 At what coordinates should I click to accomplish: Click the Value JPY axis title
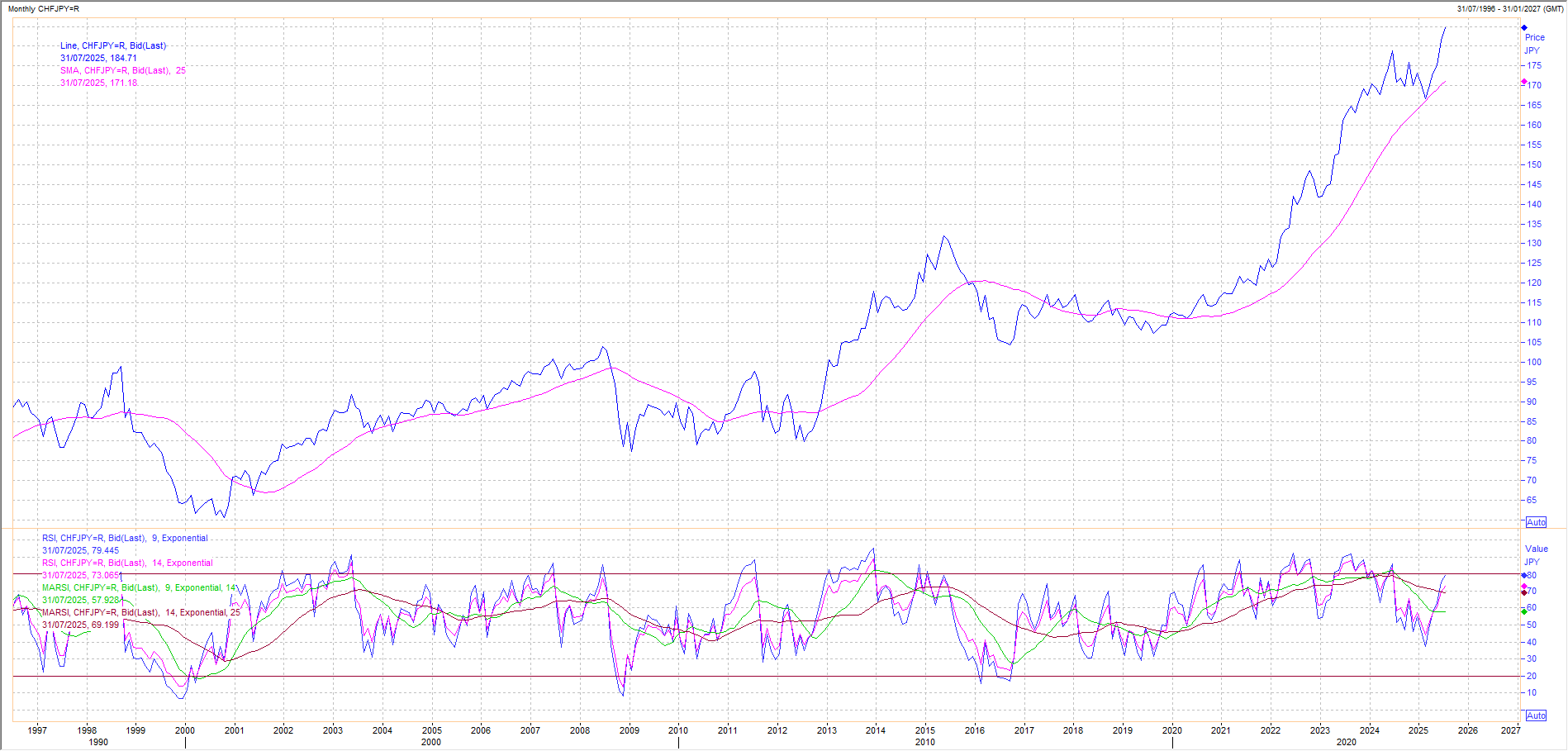pyautogui.click(x=1536, y=549)
